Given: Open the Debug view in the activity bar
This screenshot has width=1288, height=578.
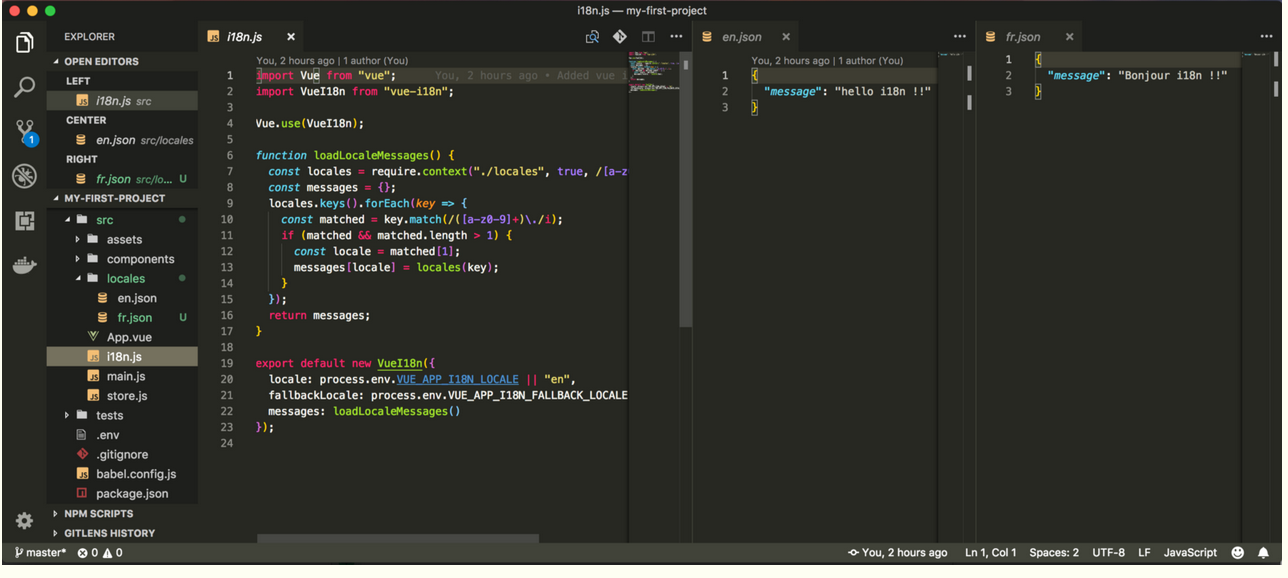Looking at the screenshot, I should 25,177.
